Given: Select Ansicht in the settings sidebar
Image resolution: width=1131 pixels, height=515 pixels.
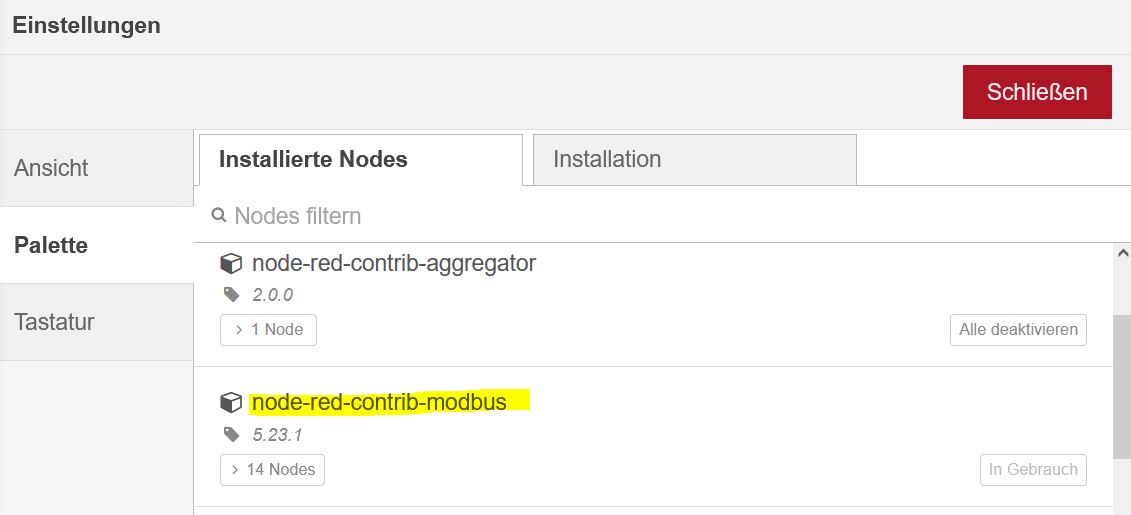Looking at the screenshot, I should 97,168.
